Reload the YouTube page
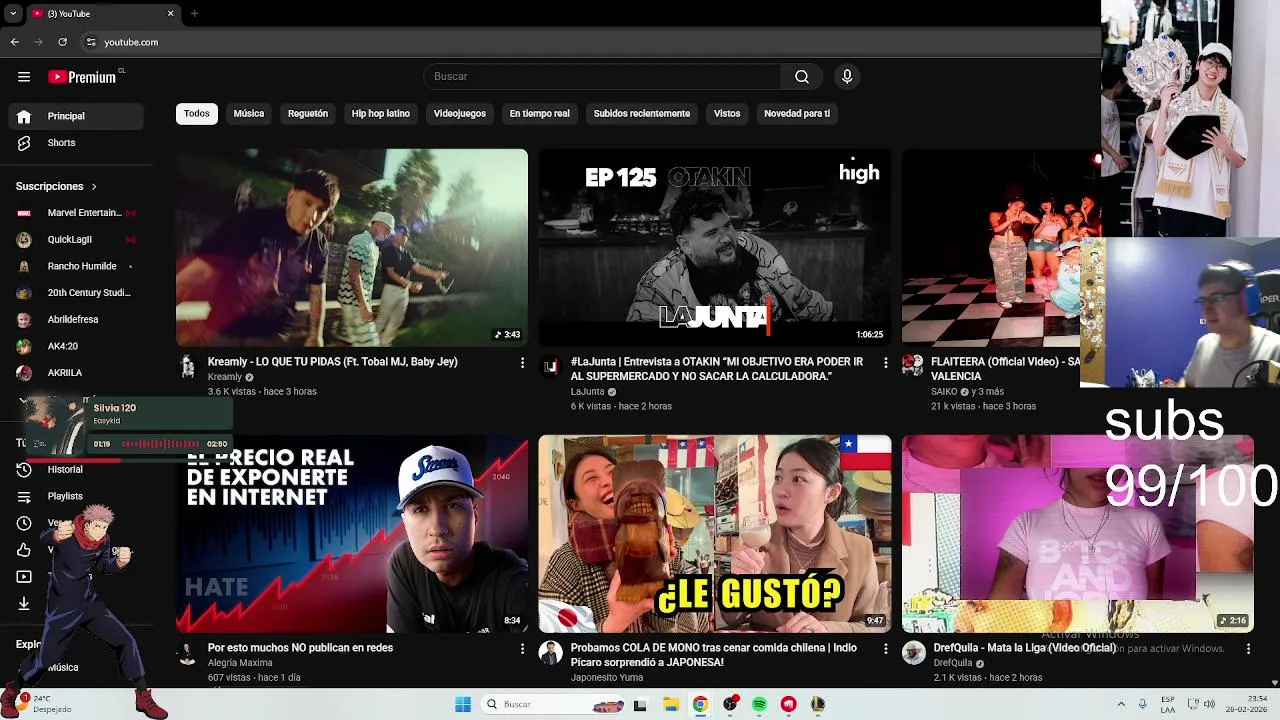Viewport: 1280px width, 720px height. (x=62, y=42)
